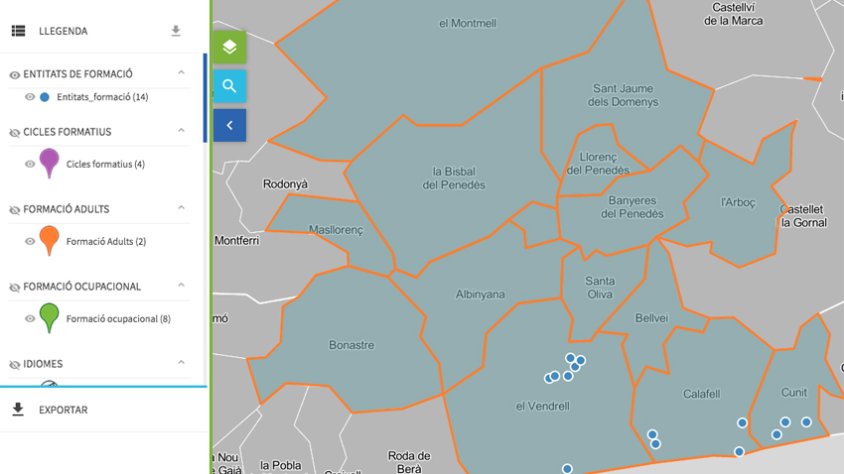Select the Cicles formatius (4) label
844x474 pixels.
106,164
